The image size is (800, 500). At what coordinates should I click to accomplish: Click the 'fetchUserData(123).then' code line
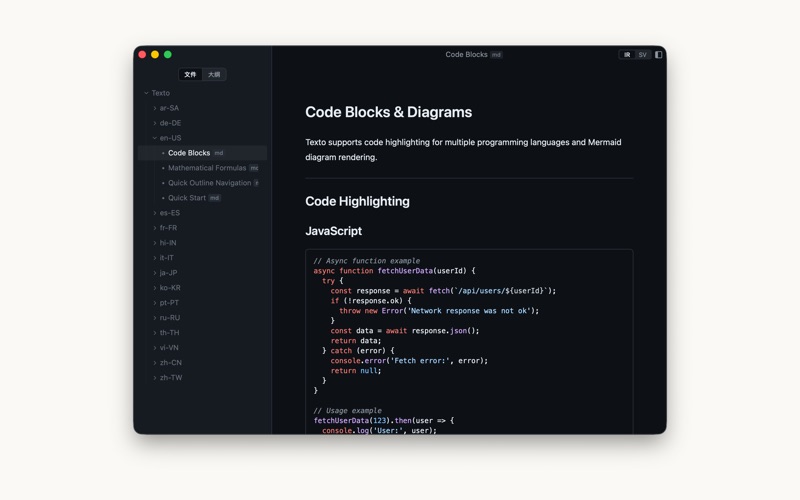384,421
